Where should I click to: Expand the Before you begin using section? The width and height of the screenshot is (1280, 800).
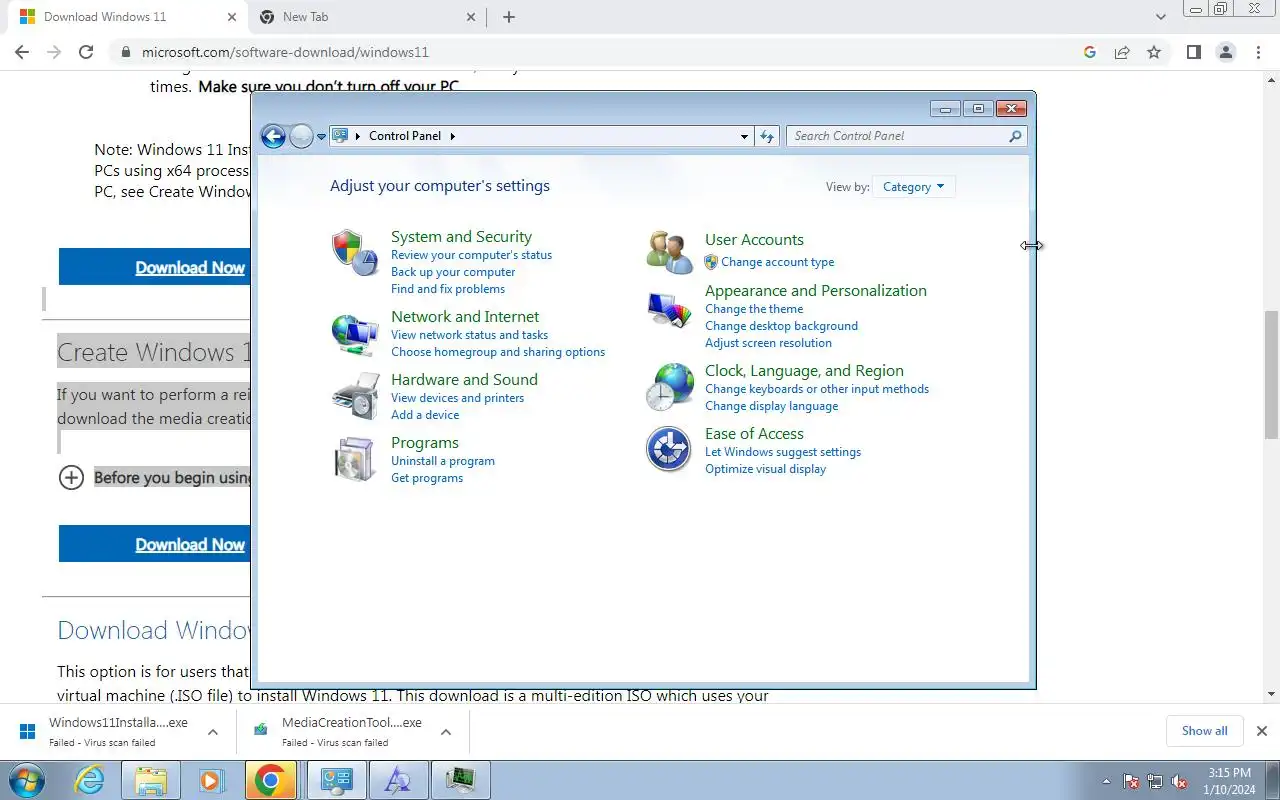(x=71, y=477)
